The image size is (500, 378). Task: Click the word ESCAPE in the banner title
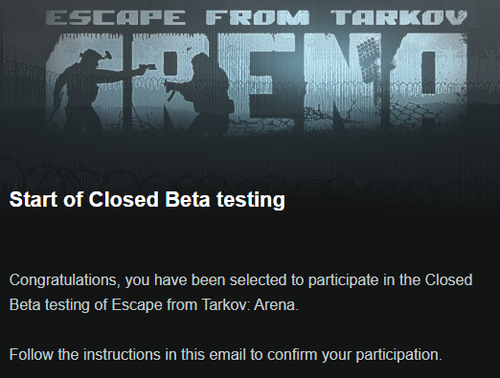[116, 18]
